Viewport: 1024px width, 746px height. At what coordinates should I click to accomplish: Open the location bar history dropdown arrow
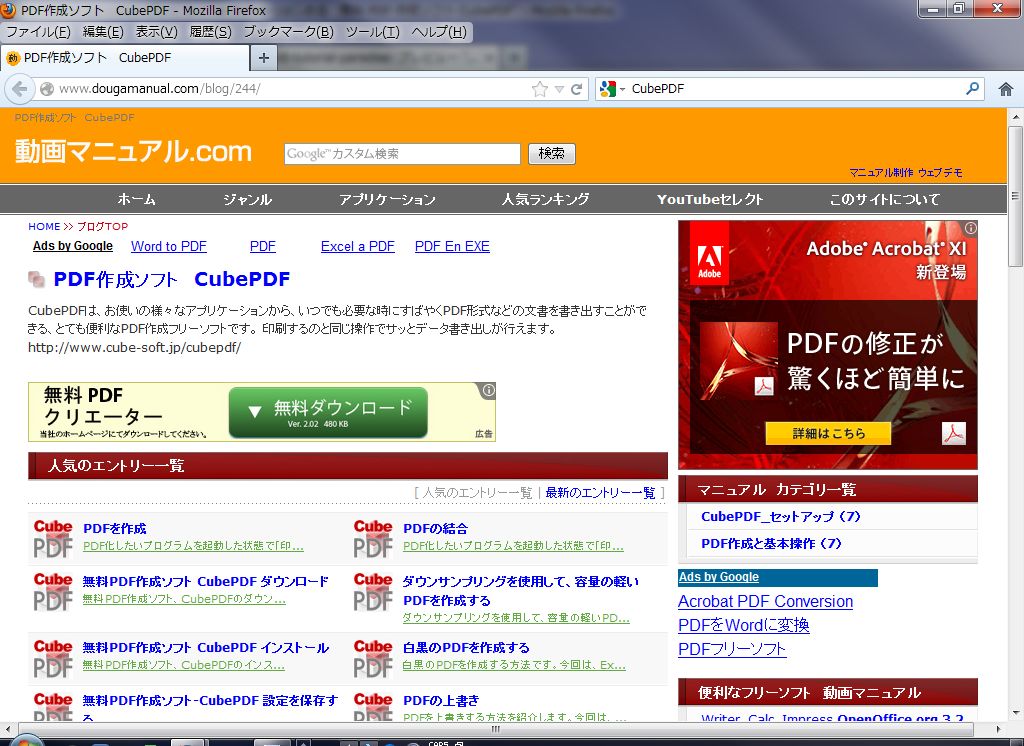pos(560,88)
